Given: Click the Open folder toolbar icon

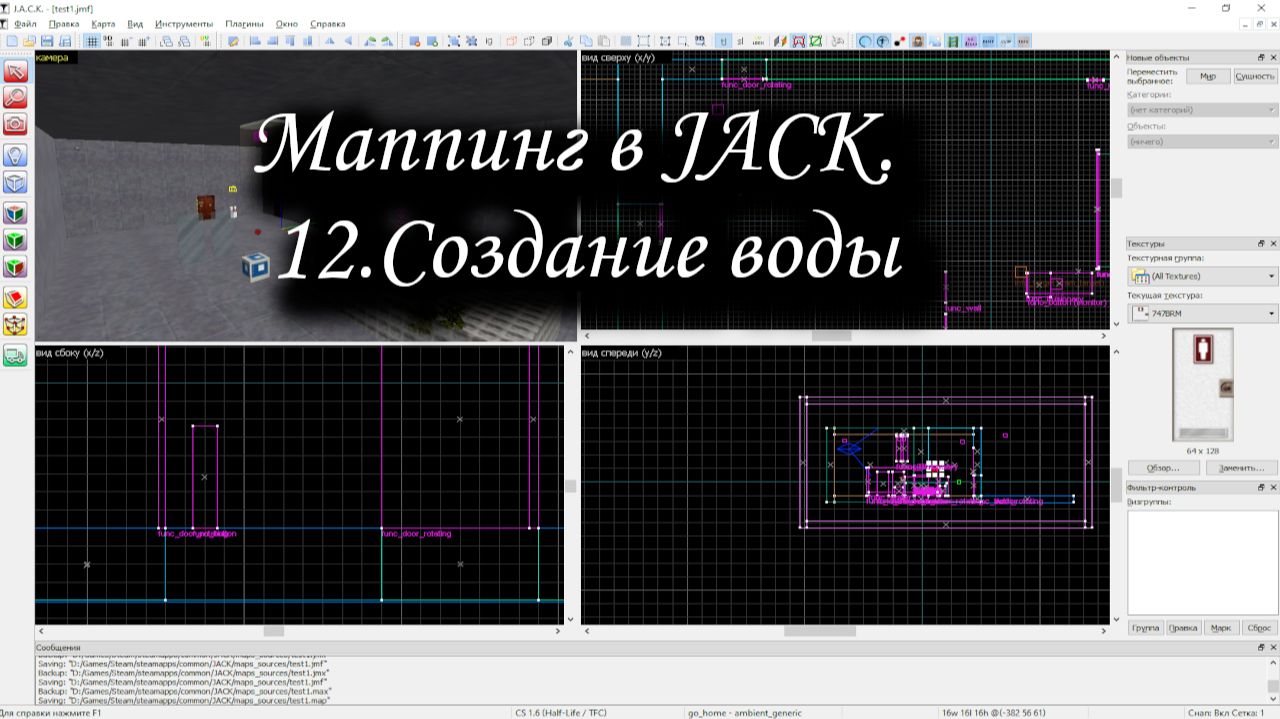Looking at the screenshot, I should [x=30, y=41].
